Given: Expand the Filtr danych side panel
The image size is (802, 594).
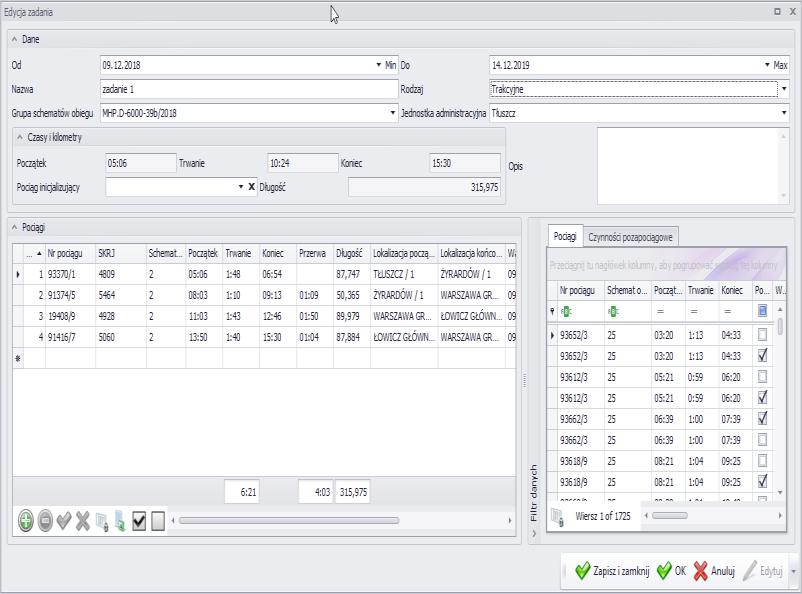Looking at the screenshot, I should point(534,533).
